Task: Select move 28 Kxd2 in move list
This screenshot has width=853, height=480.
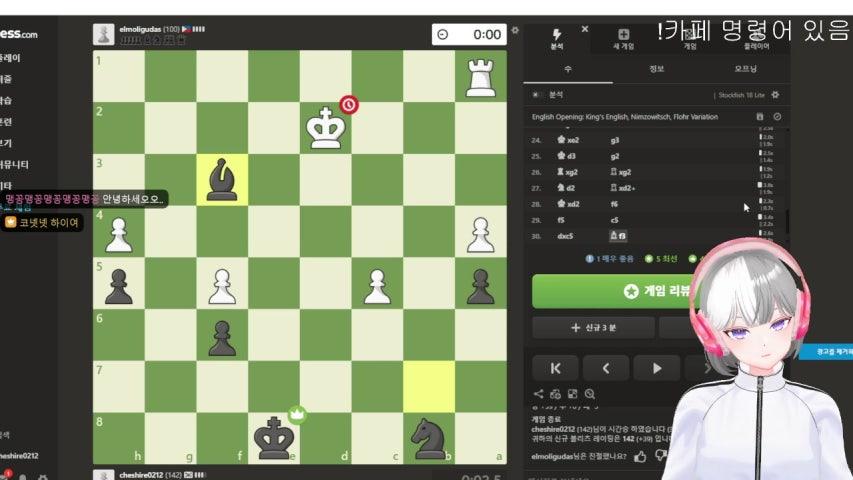Action: (568, 204)
